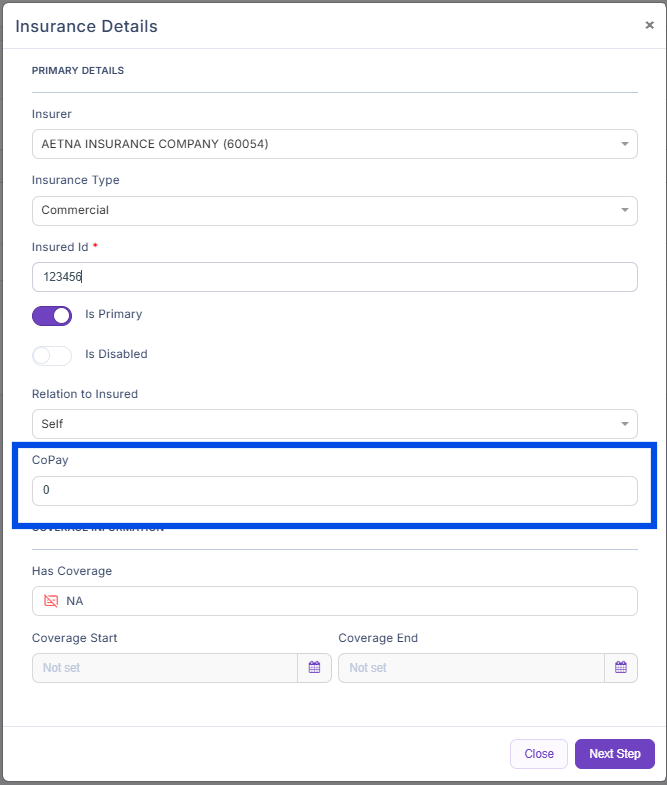Close the Insurance Details dialog with X
667x785 pixels.
(x=649, y=25)
